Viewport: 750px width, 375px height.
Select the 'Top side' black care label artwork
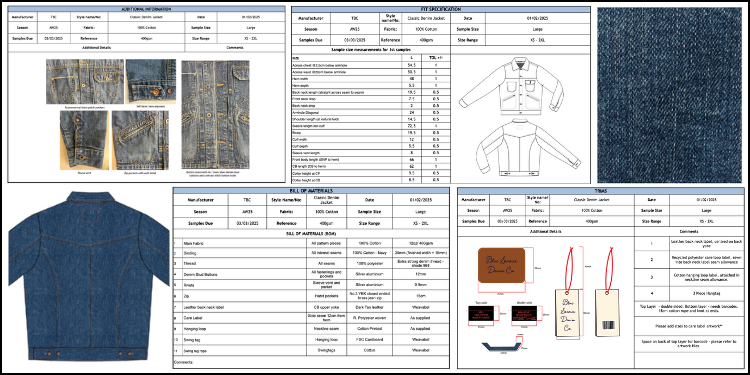[x=482, y=314]
